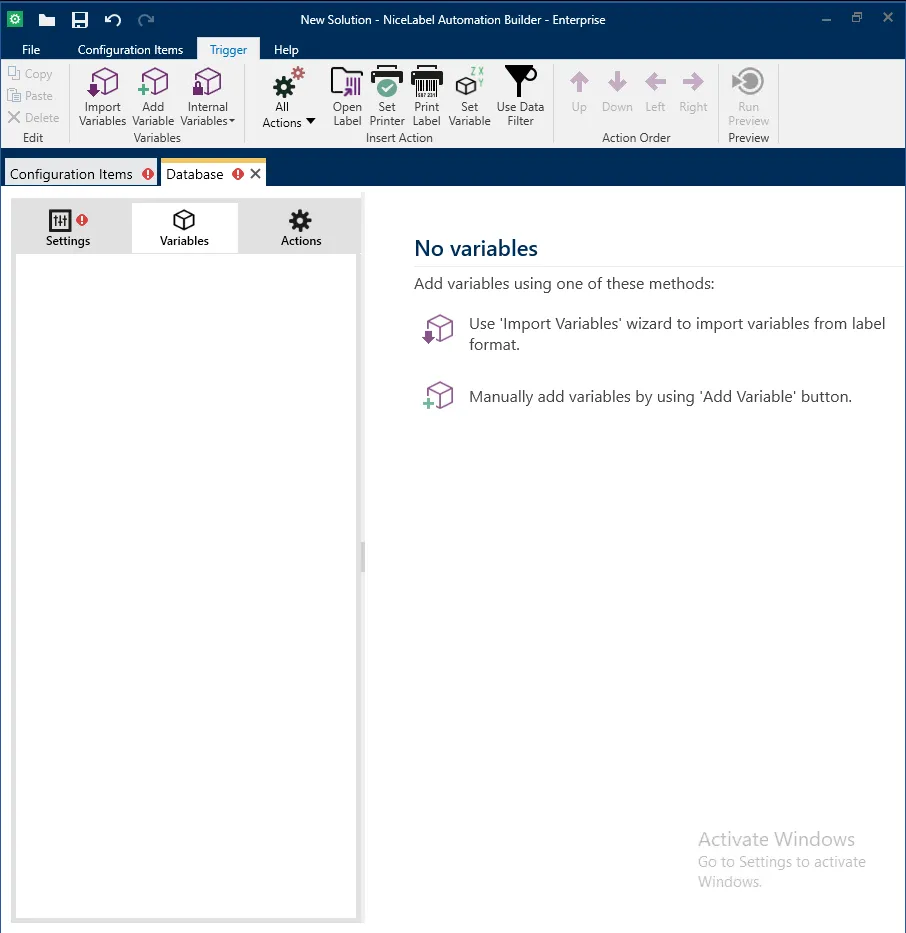
Task: Click the Configuration Items document tab
Action: point(73,173)
